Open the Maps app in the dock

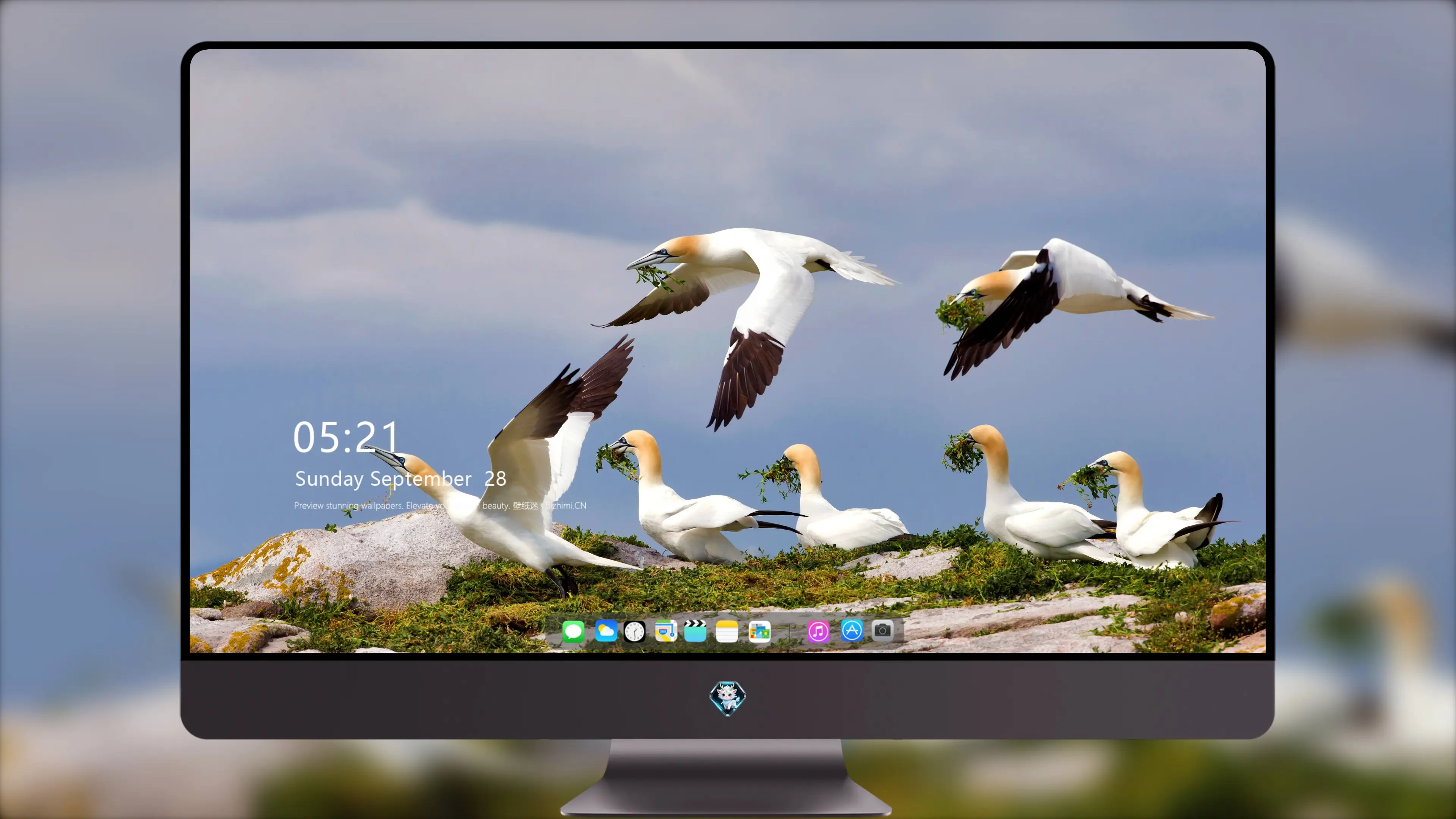666,631
